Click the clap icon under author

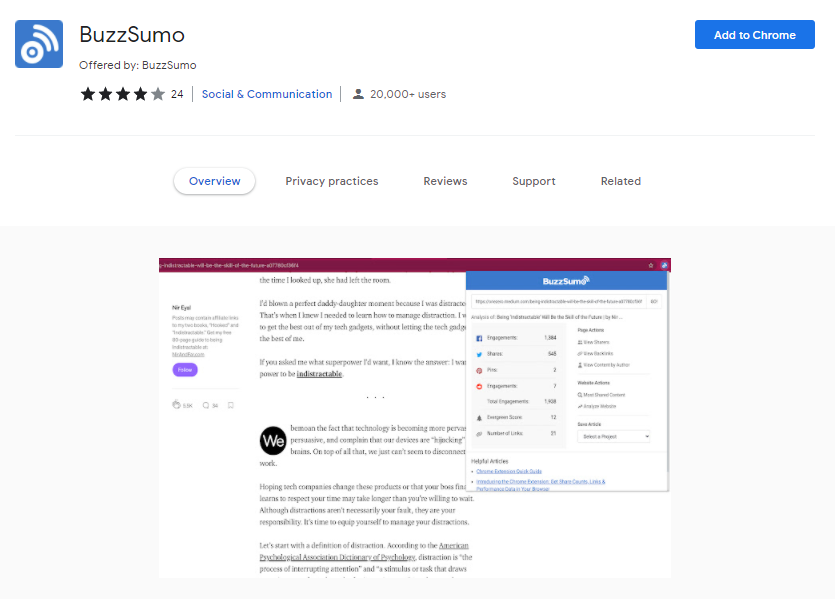(176, 405)
